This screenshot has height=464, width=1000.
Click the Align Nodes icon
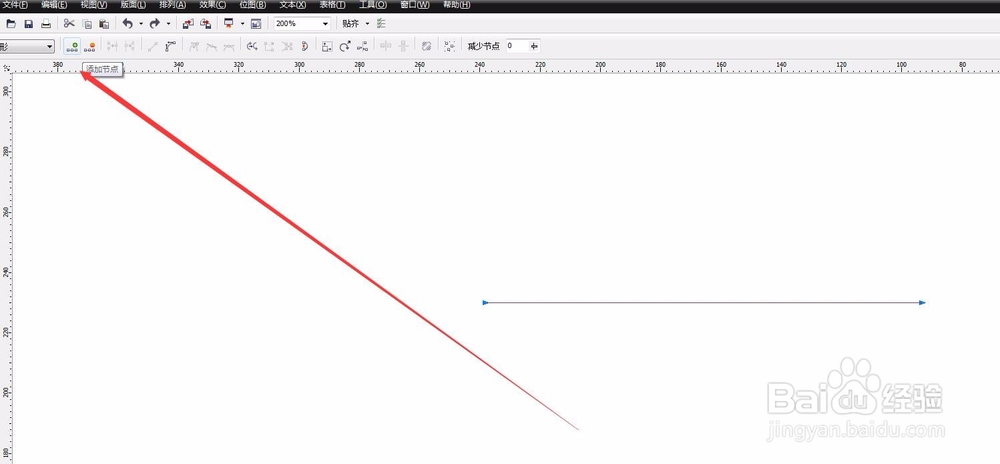(x=362, y=46)
